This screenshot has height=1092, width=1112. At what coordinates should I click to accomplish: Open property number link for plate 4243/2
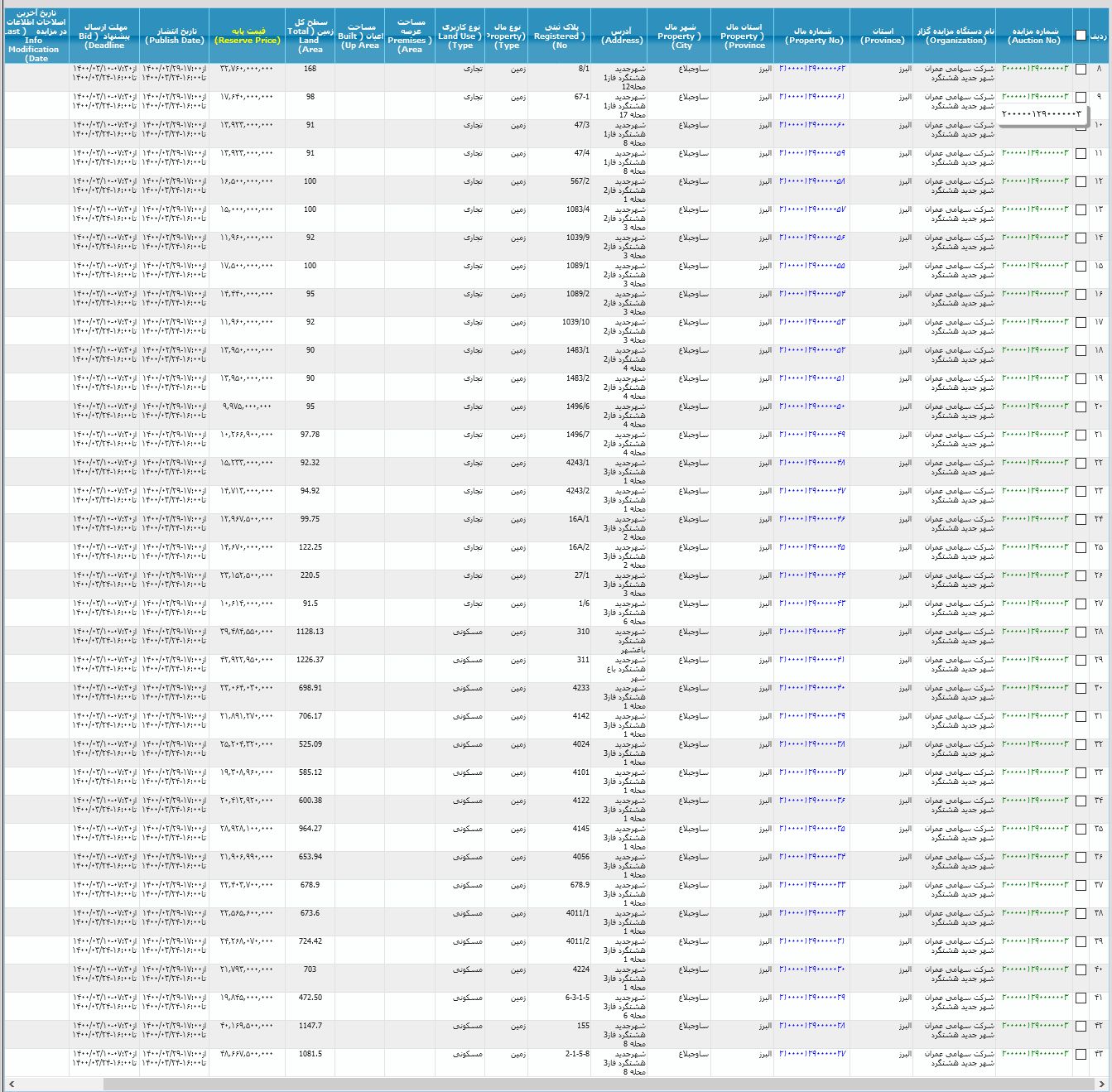(812, 491)
